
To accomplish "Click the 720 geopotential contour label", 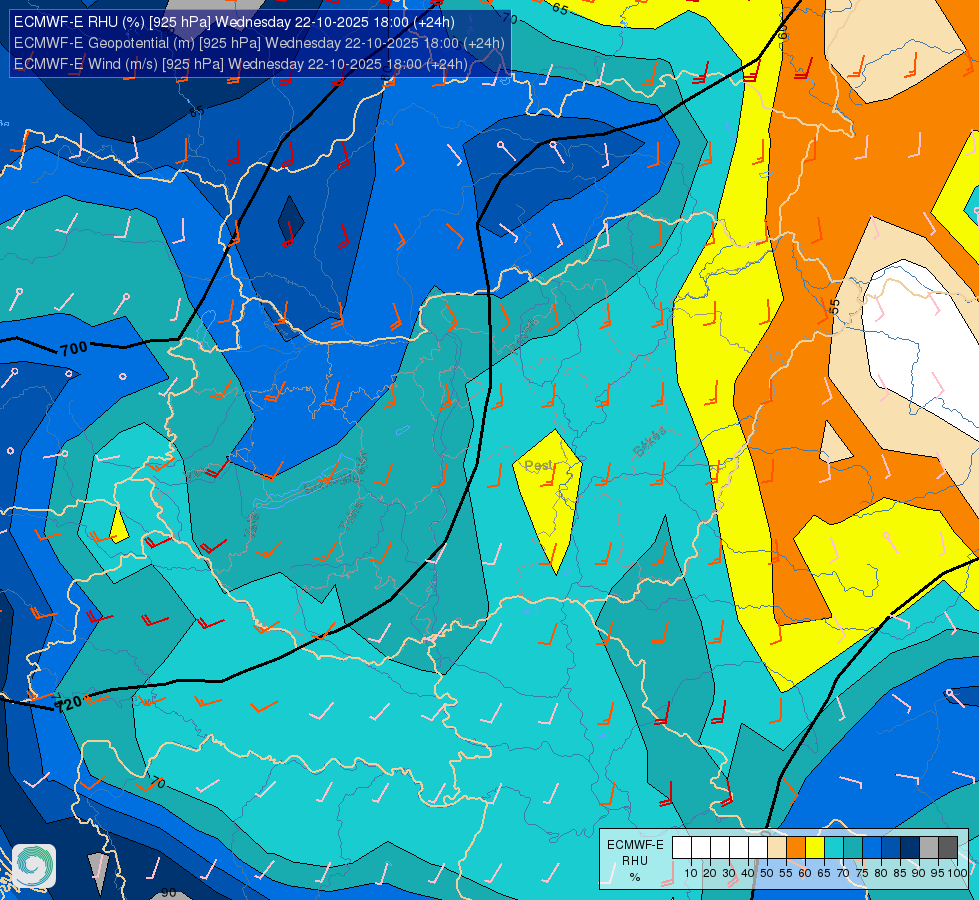I will tap(68, 704).
